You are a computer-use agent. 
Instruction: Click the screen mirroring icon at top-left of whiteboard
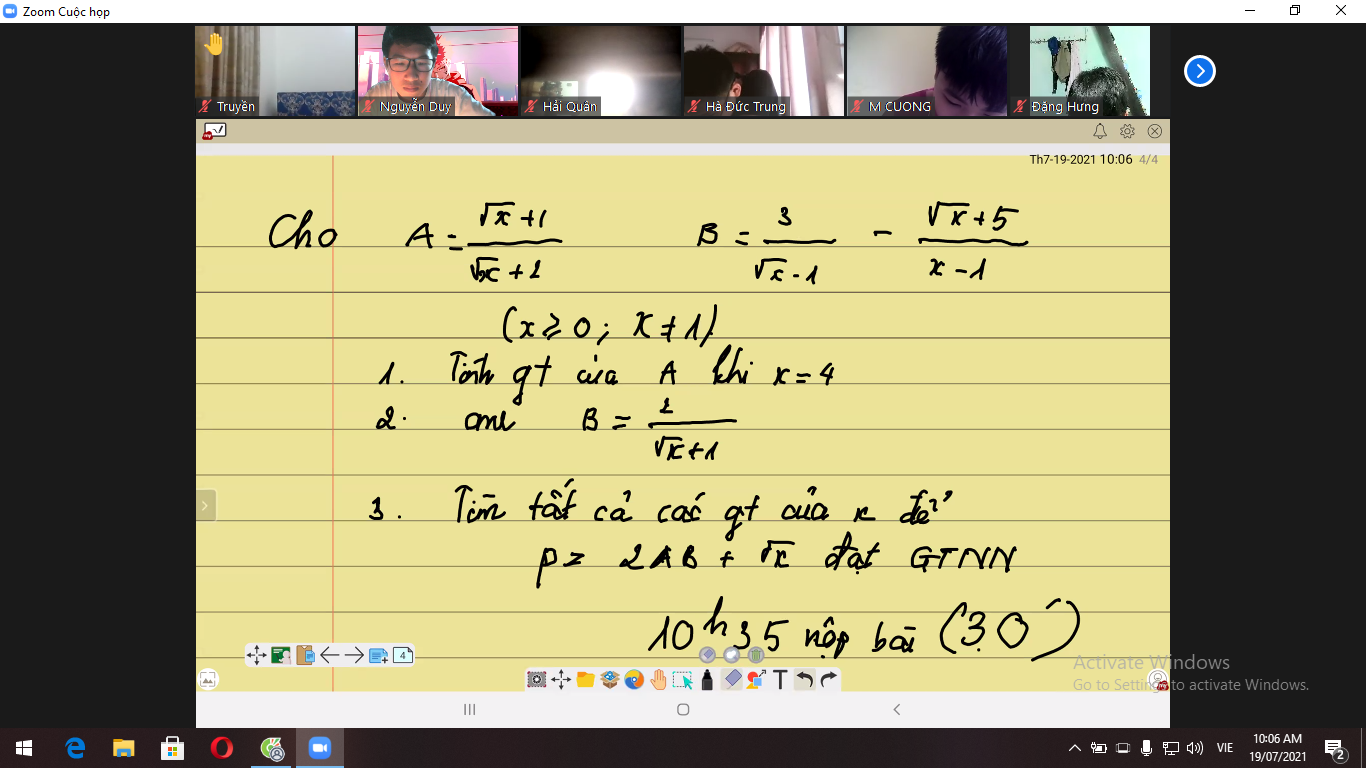pyautogui.click(x=214, y=131)
